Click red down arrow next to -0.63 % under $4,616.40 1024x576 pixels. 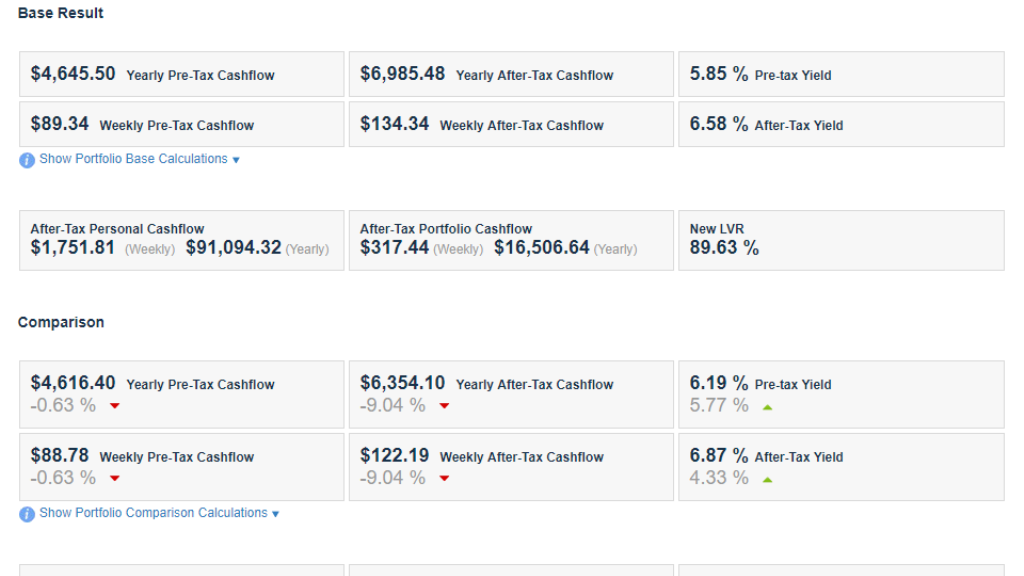pos(115,406)
